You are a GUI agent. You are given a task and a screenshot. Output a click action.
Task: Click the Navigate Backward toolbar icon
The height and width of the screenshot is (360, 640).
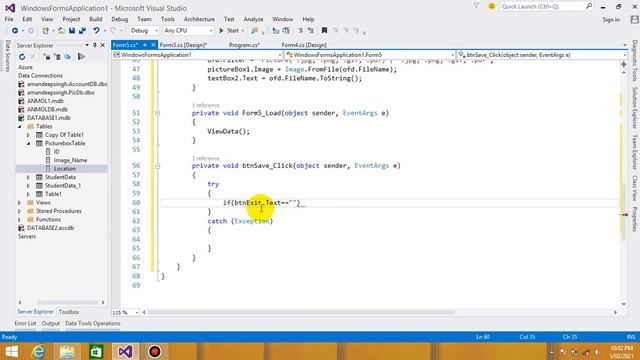coord(15,31)
